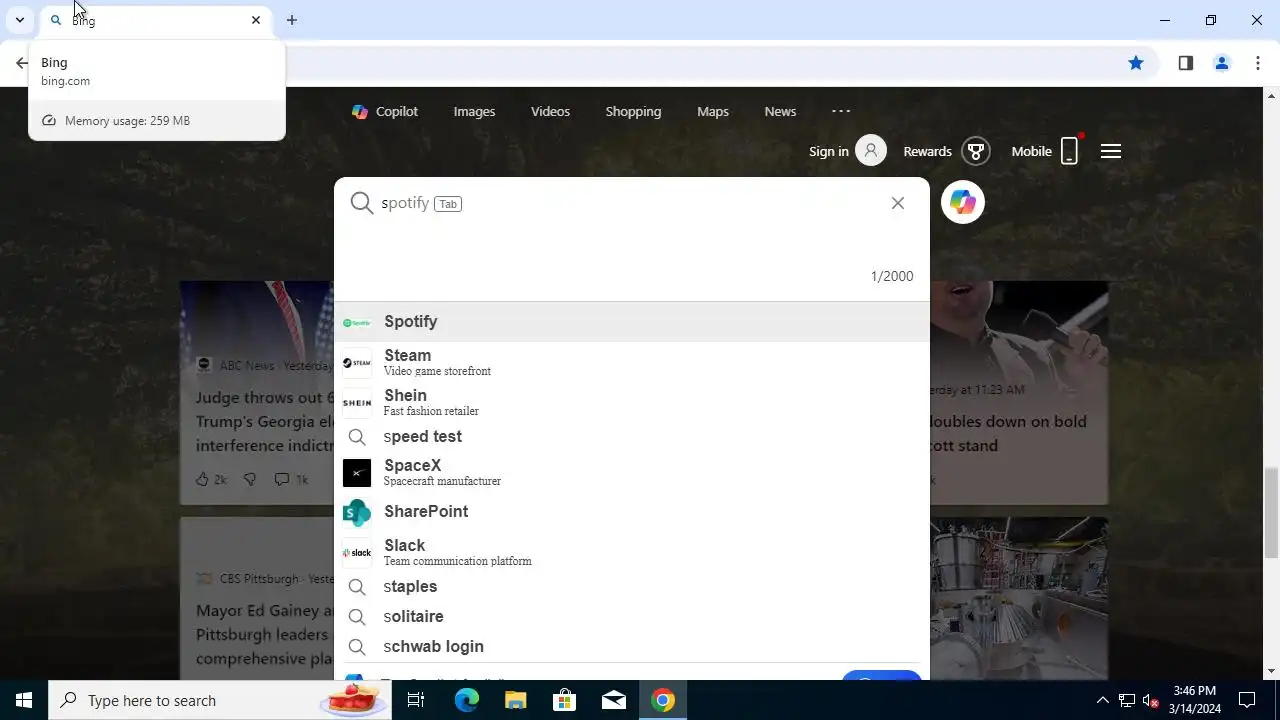The image size is (1280, 720).
Task: Select the speed test suggestion
Action: click(x=632, y=437)
